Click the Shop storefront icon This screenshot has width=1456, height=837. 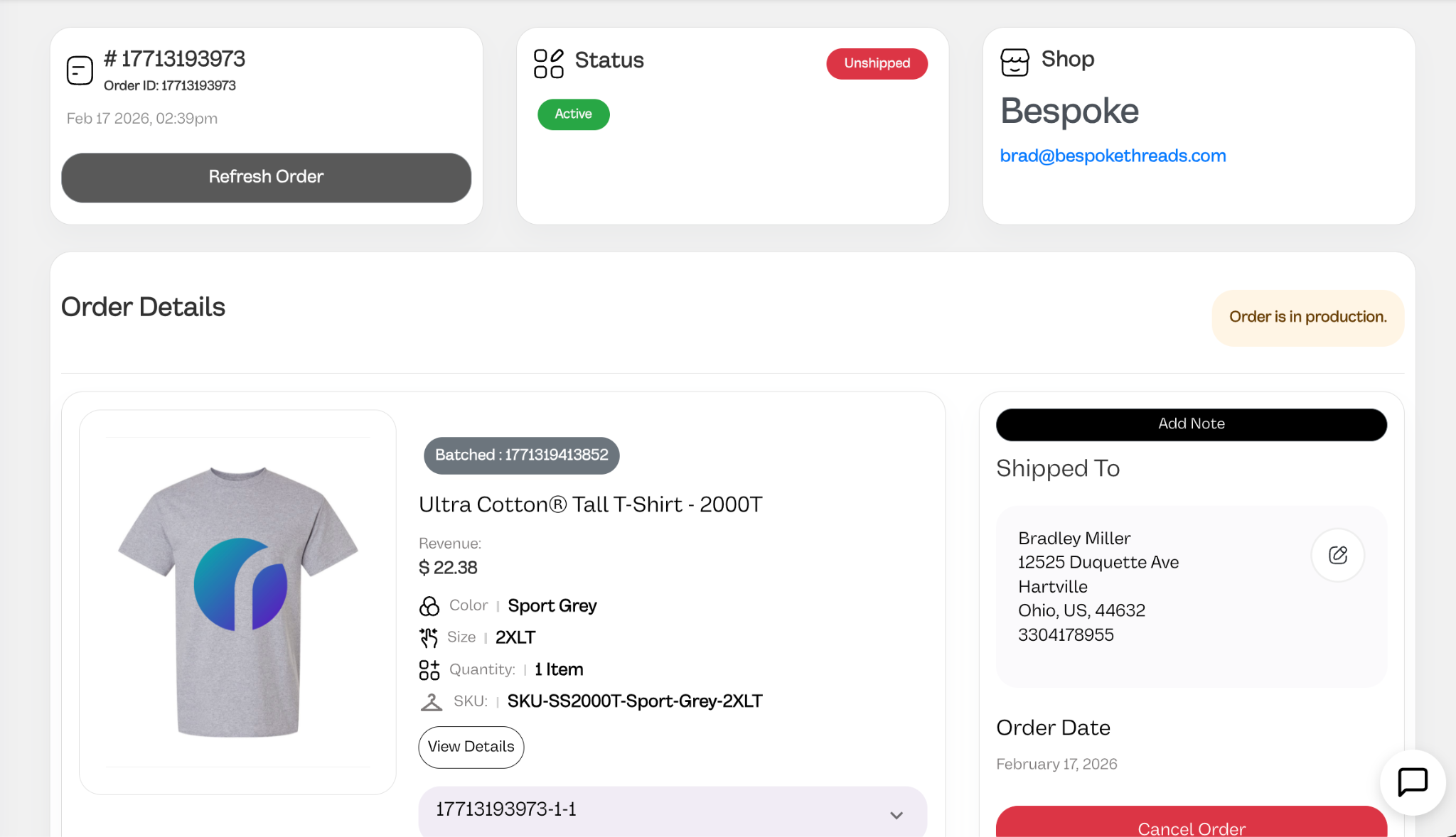1015,62
